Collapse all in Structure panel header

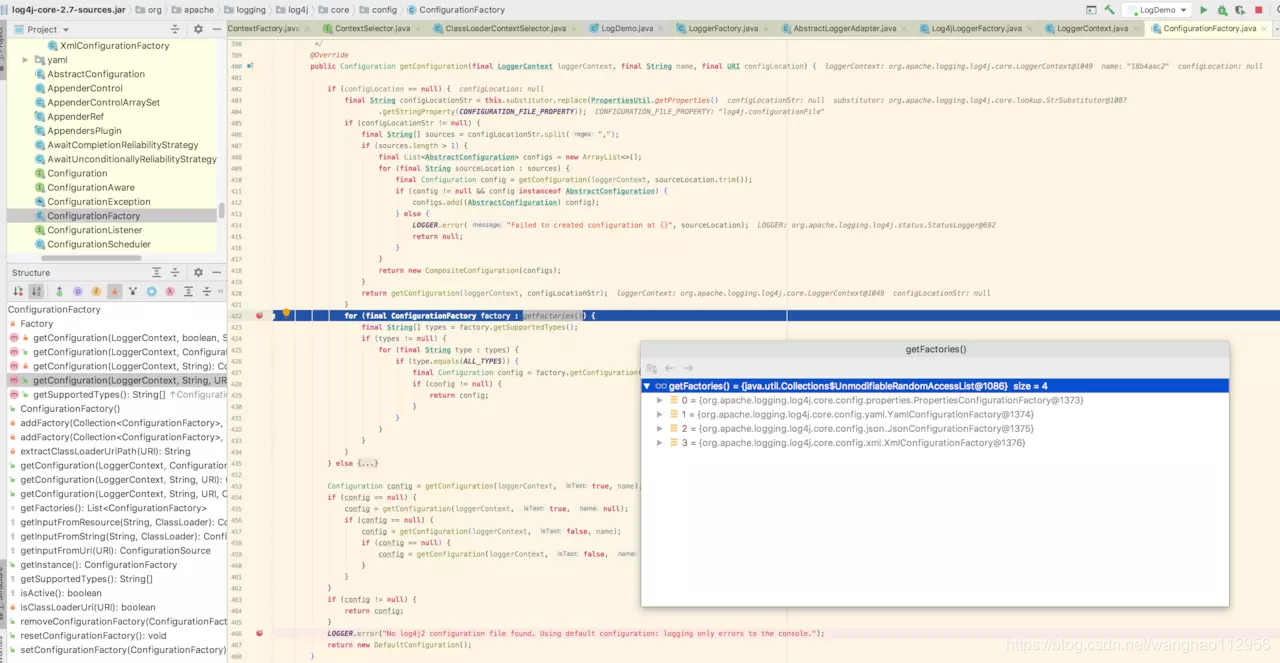[175, 272]
